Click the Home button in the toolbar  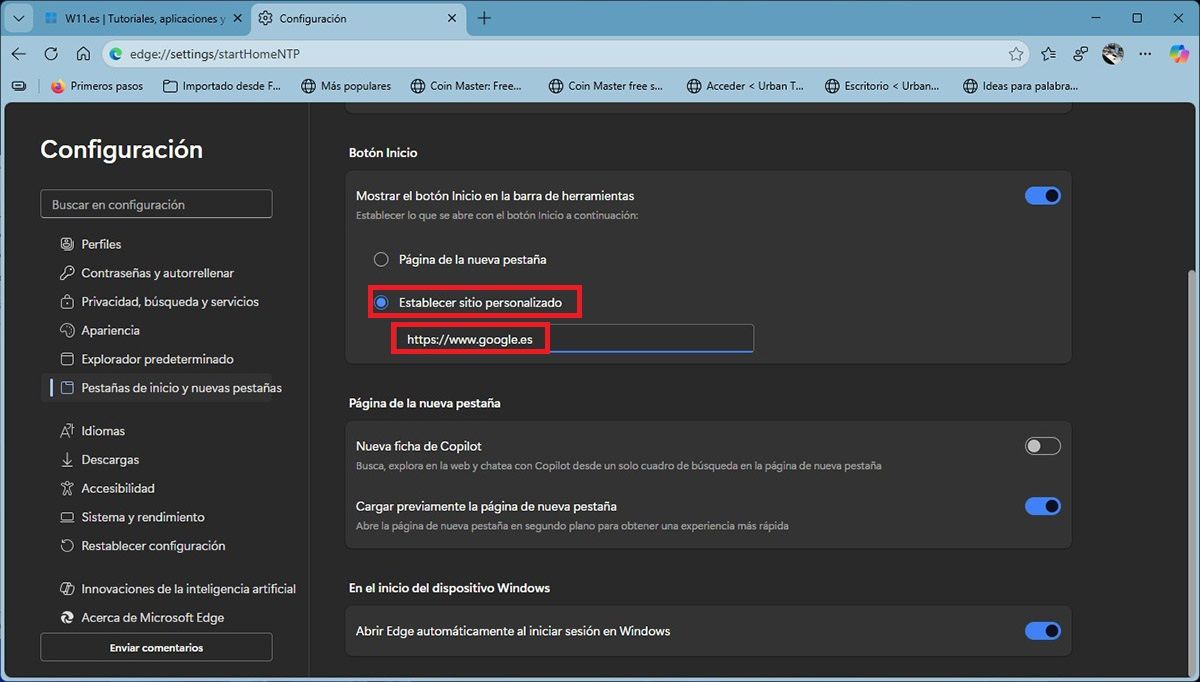(83, 54)
